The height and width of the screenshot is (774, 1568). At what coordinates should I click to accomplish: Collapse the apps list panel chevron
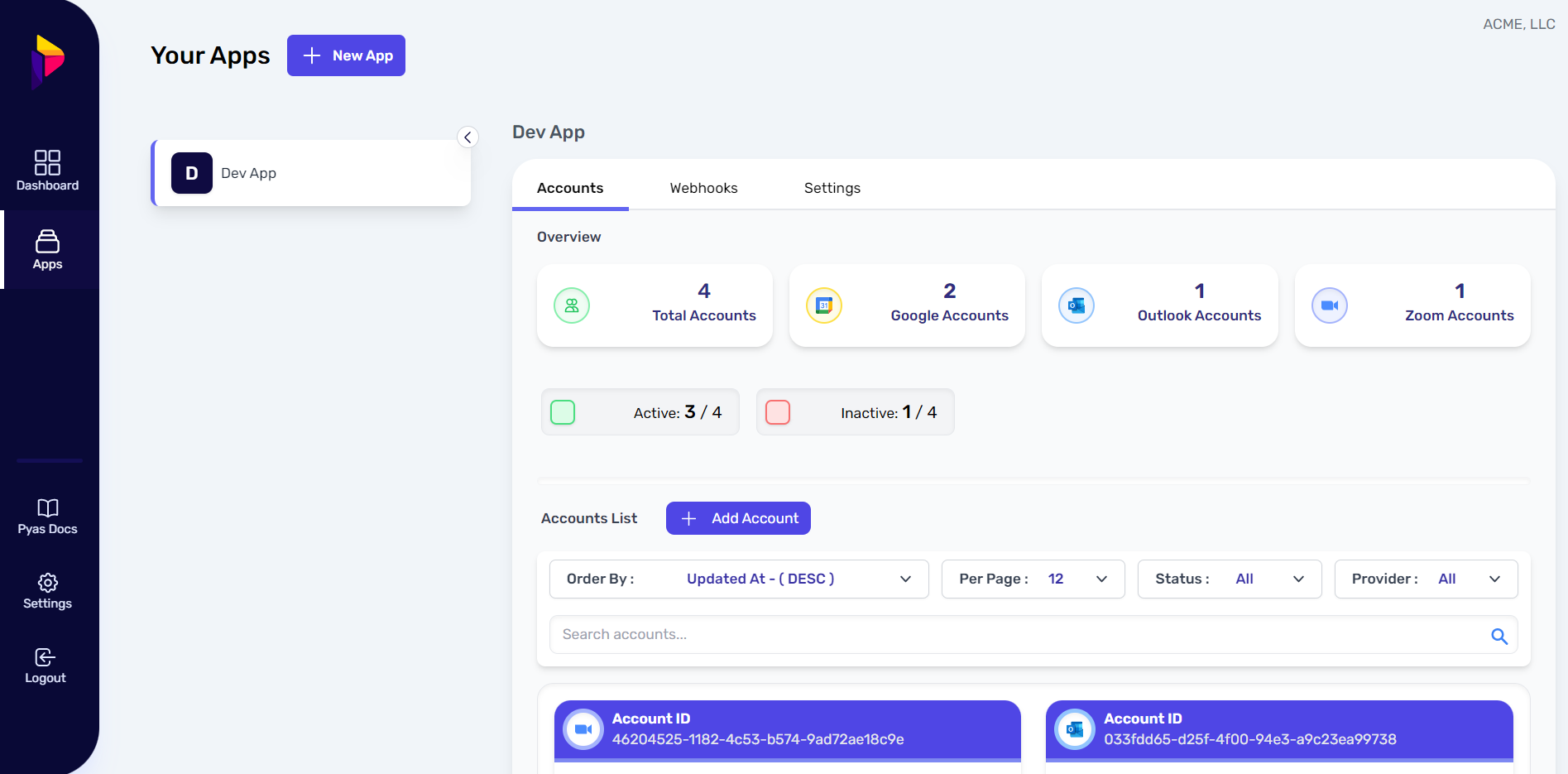pyautogui.click(x=468, y=137)
